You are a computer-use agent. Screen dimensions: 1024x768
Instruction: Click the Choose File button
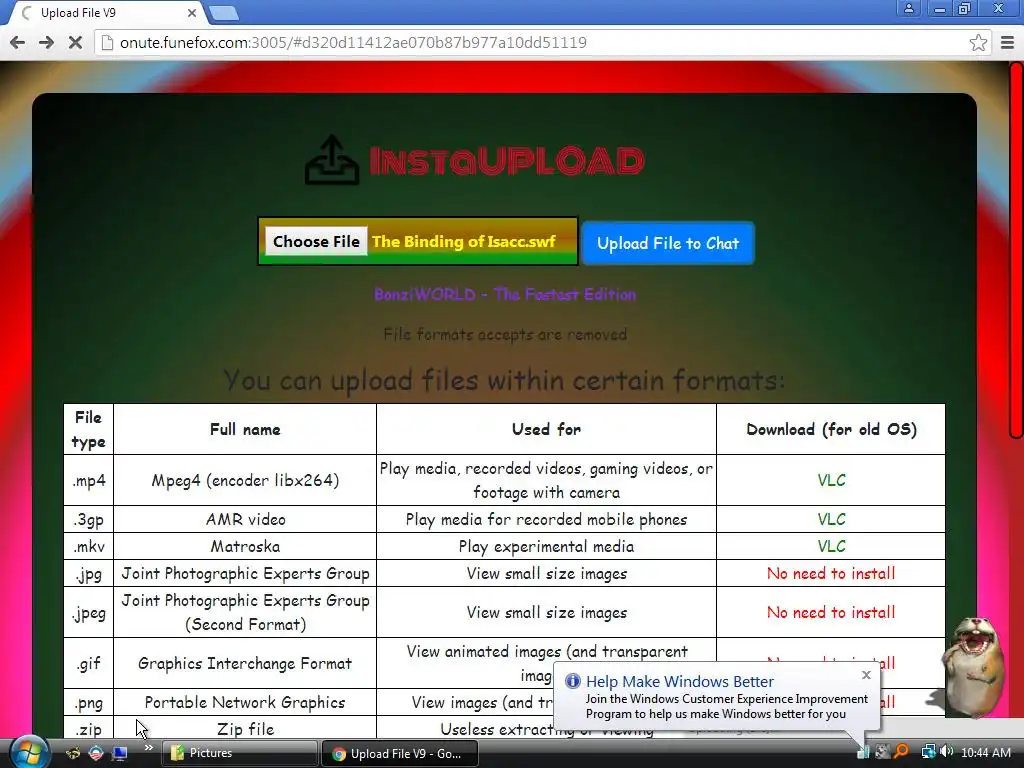pyautogui.click(x=316, y=242)
